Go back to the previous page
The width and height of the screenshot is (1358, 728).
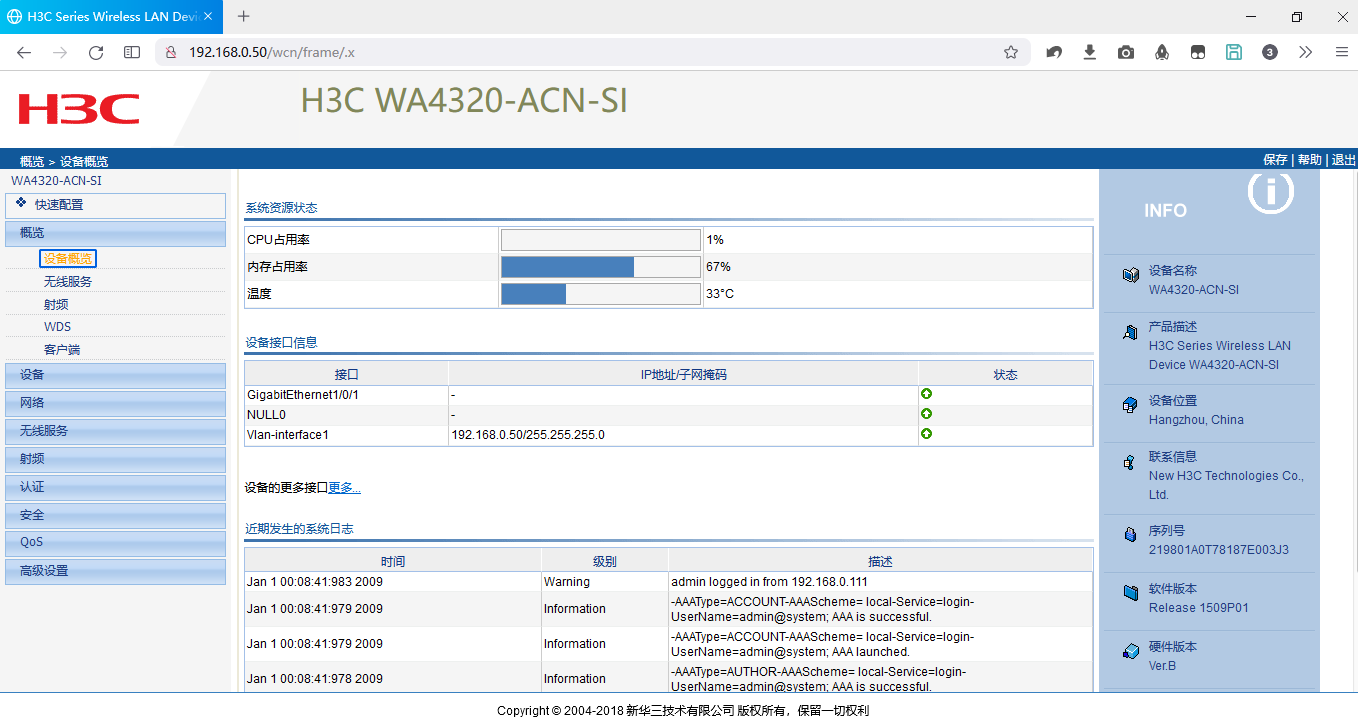pos(24,52)
